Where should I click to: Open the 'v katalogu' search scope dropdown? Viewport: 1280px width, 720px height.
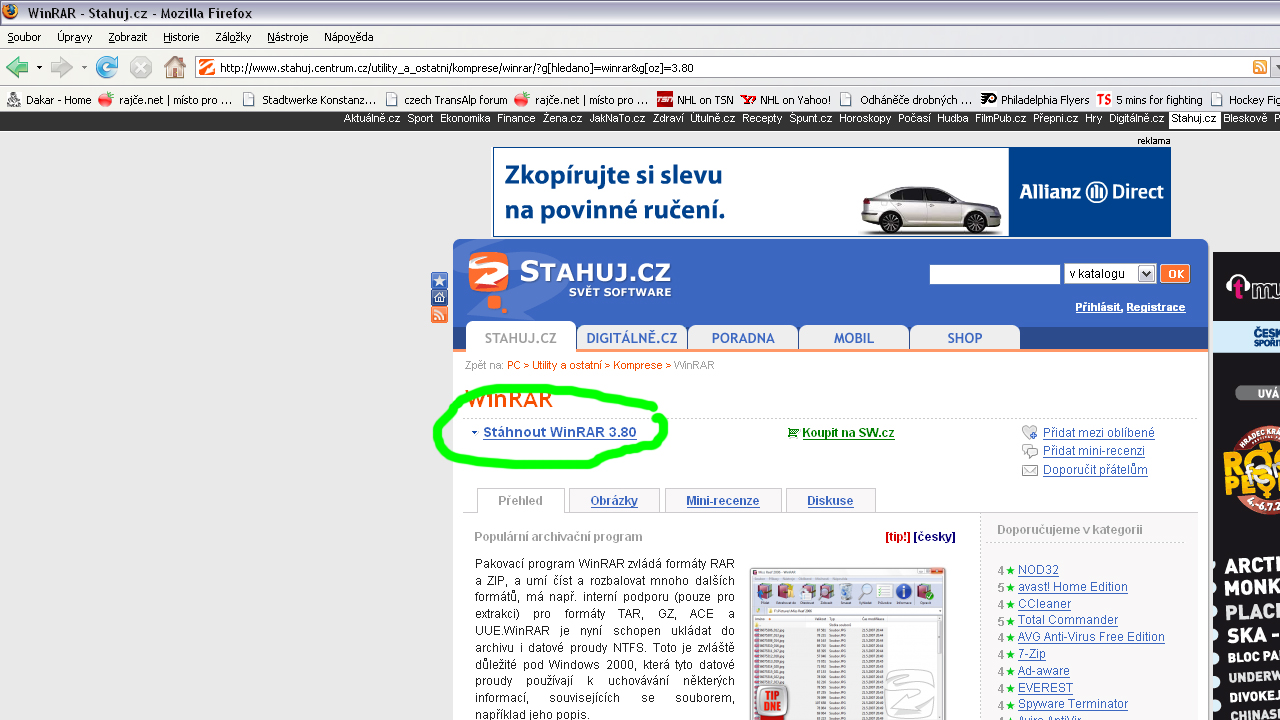click(1110, 274)
